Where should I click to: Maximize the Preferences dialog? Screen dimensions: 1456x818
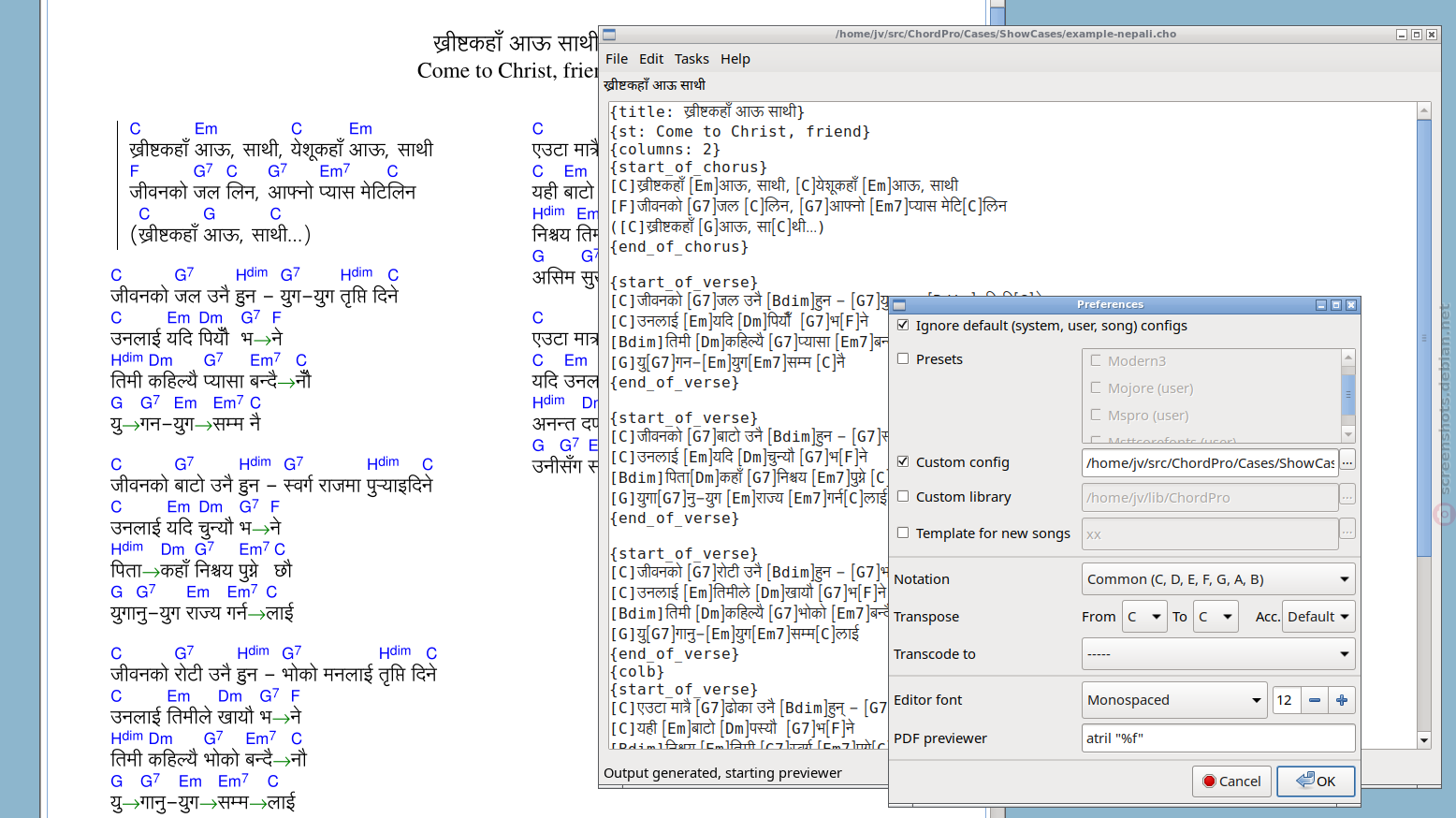pos(1336,305)
